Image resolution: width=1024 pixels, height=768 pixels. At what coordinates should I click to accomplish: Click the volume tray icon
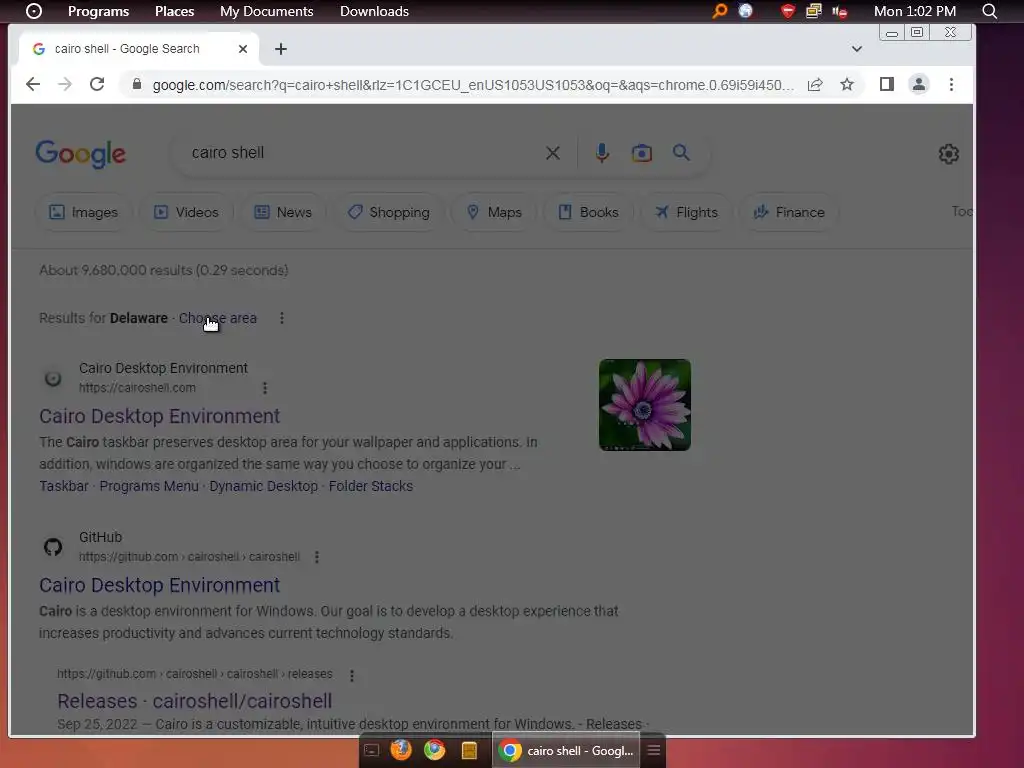click(840, 12)
